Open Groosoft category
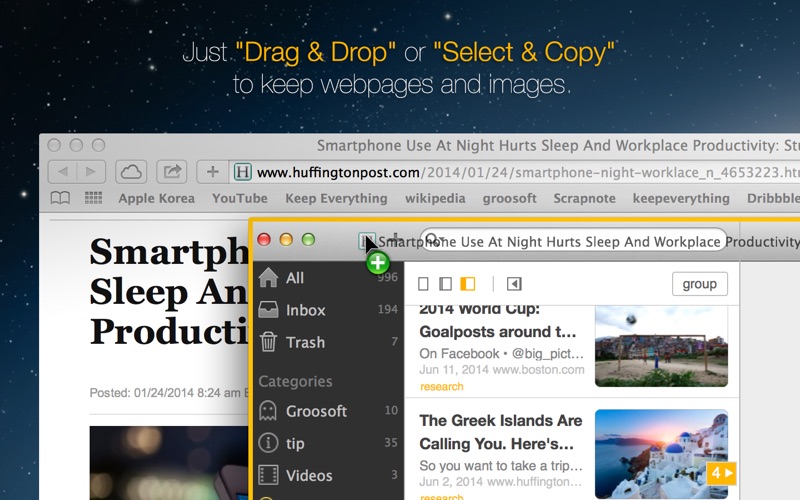 pos(328,411)
